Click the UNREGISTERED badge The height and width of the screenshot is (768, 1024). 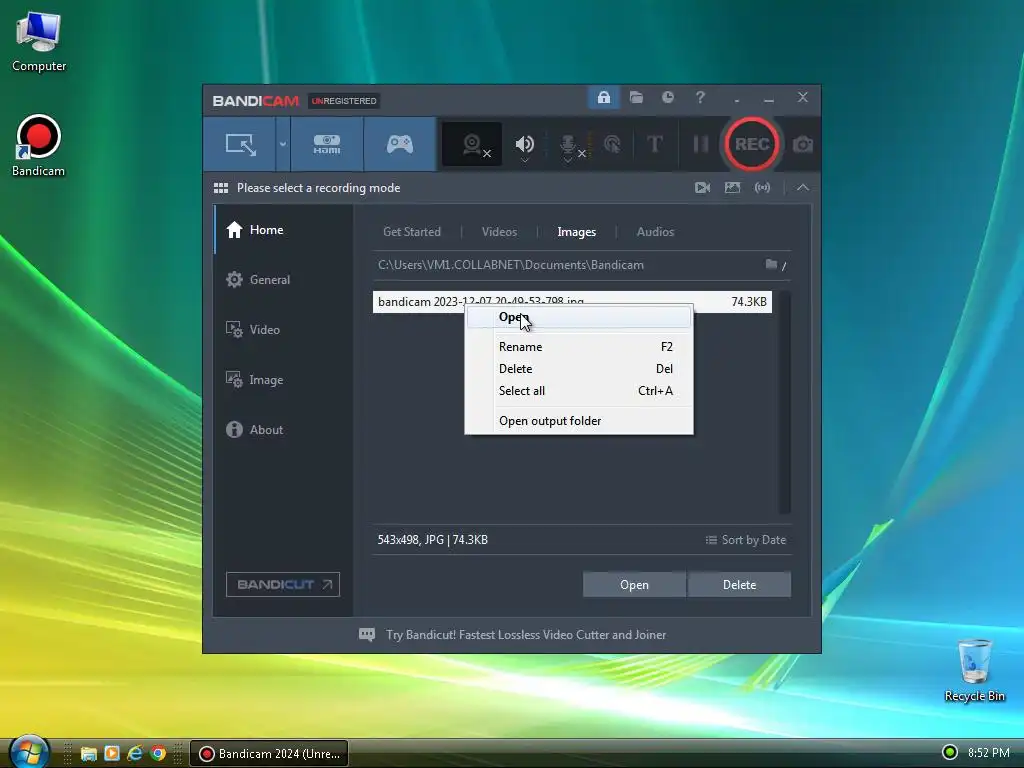(x=344, y=101)
